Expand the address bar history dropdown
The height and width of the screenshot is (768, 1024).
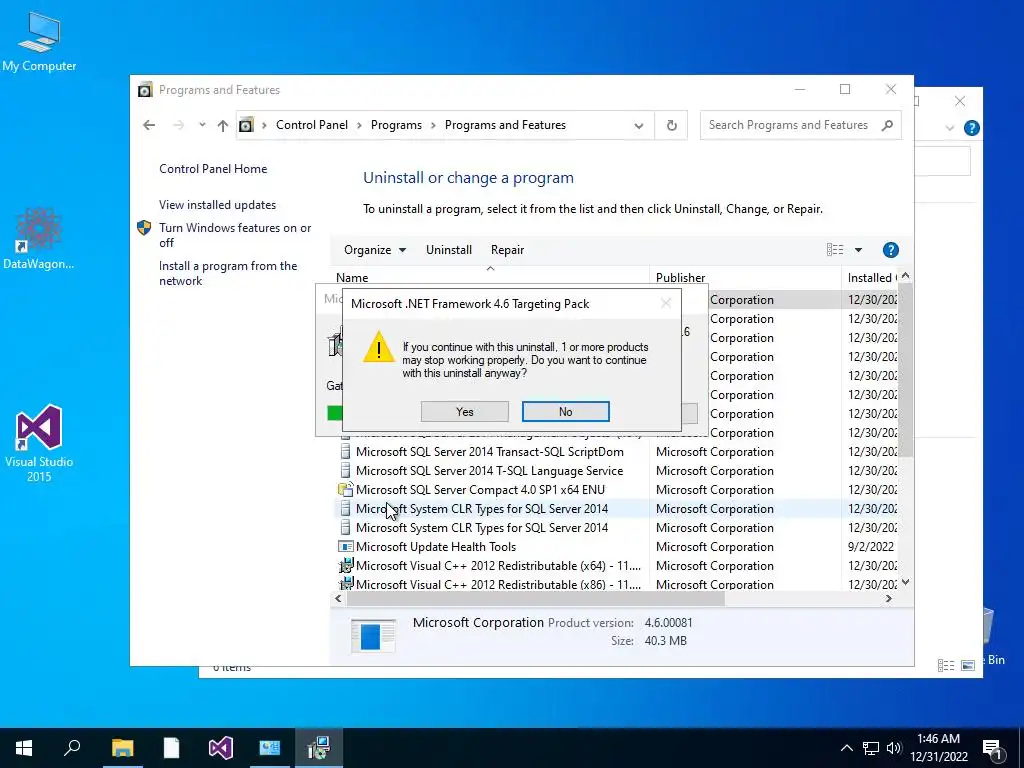click(639, 125)
